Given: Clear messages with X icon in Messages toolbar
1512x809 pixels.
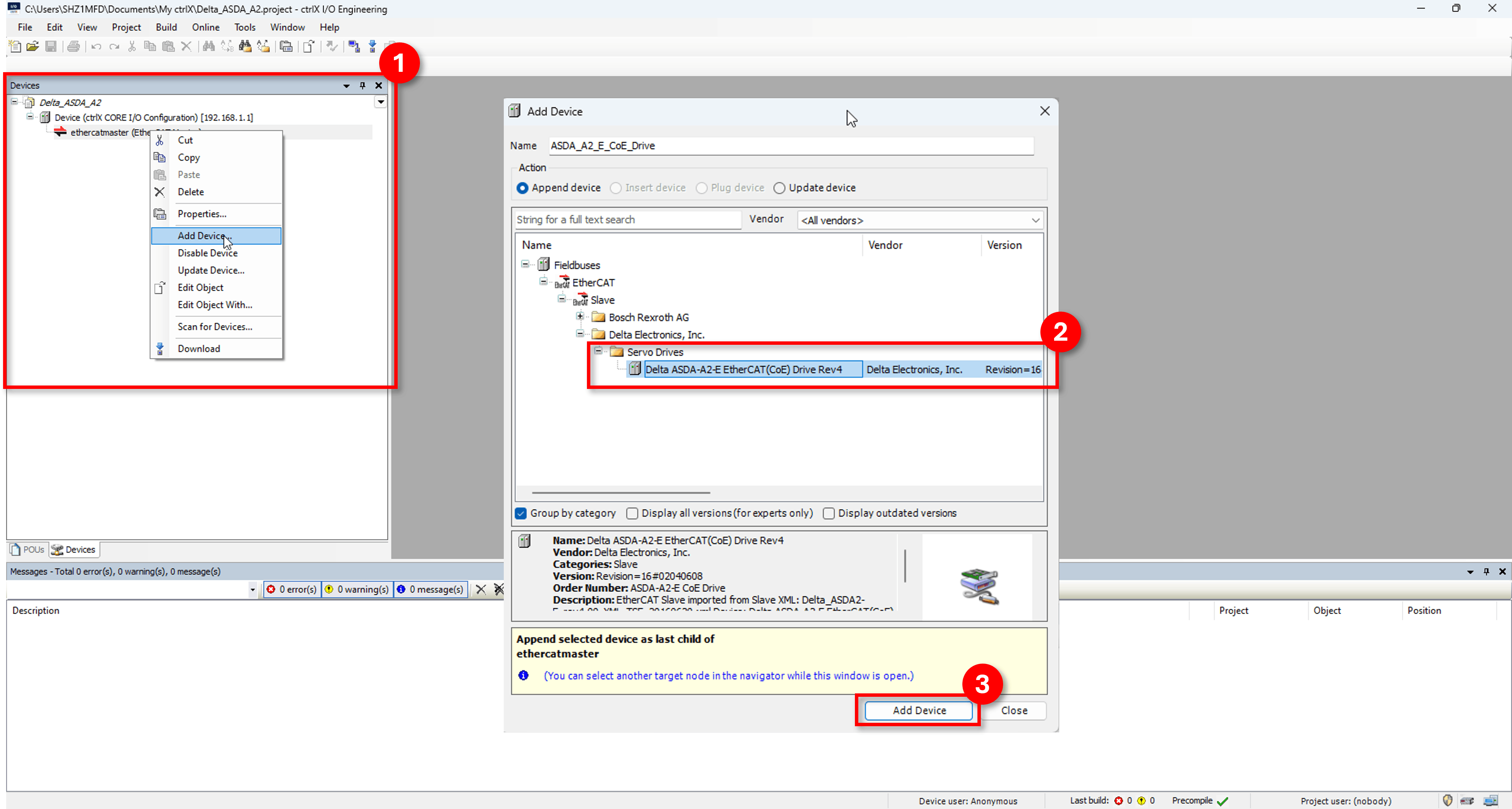Looking at the screenshot, I should point(481,589).
